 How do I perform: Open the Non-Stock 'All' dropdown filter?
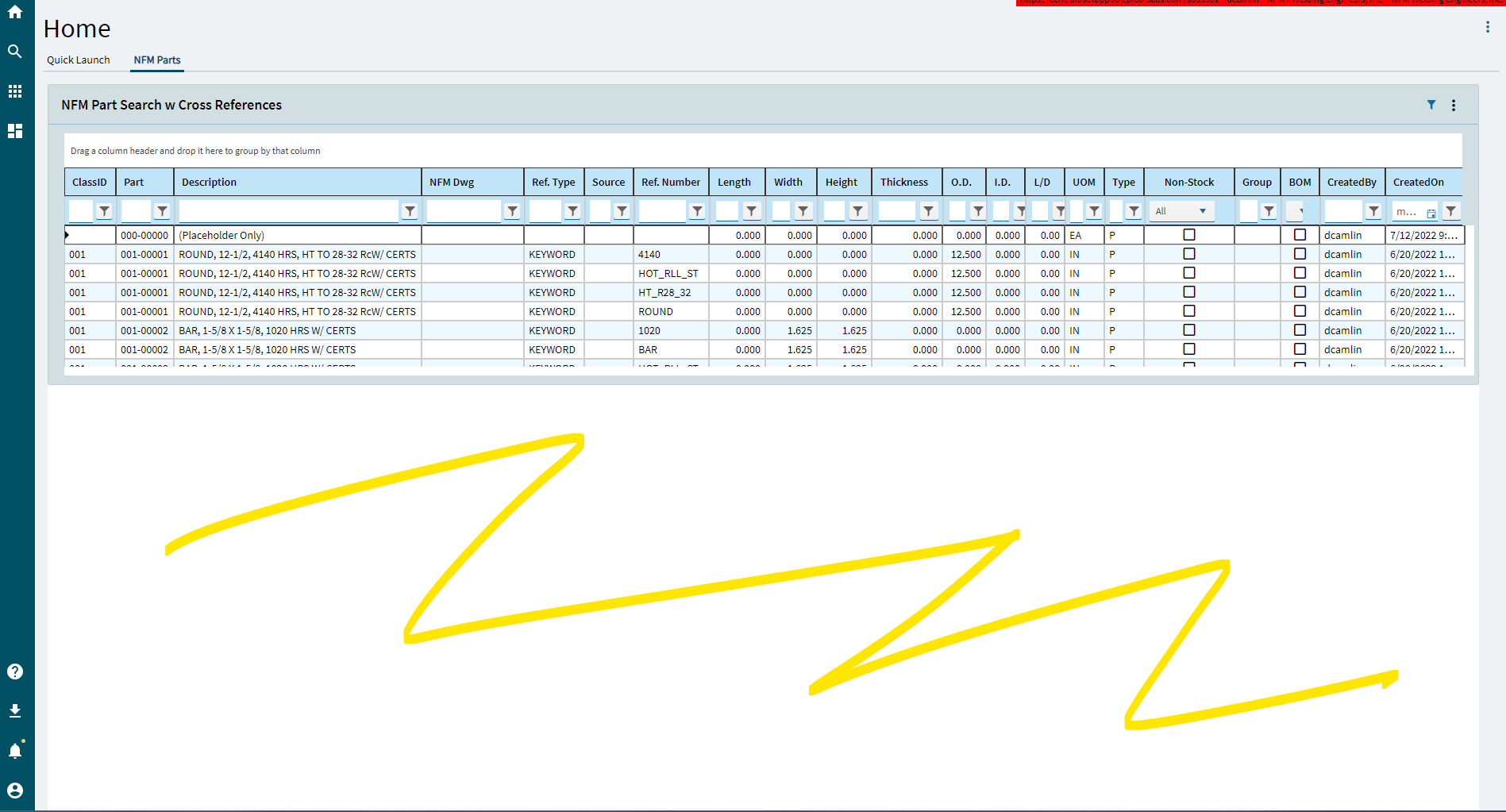[x=1181, y=210]
